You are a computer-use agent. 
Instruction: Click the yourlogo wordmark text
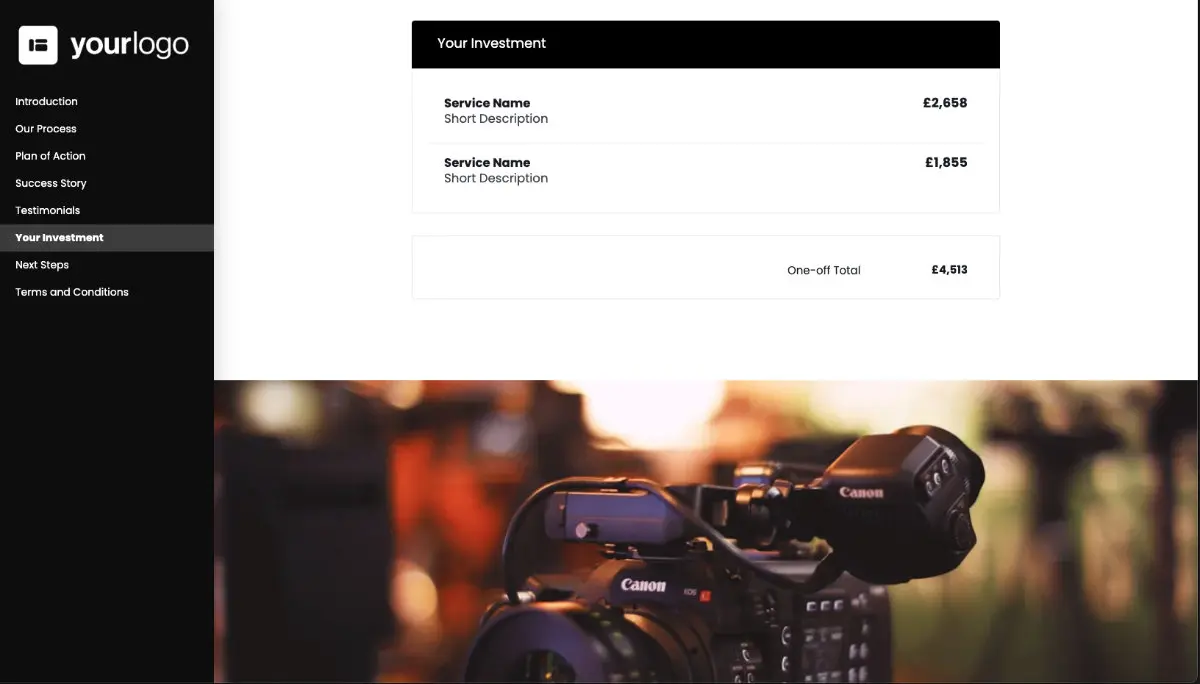pos(128,43)
